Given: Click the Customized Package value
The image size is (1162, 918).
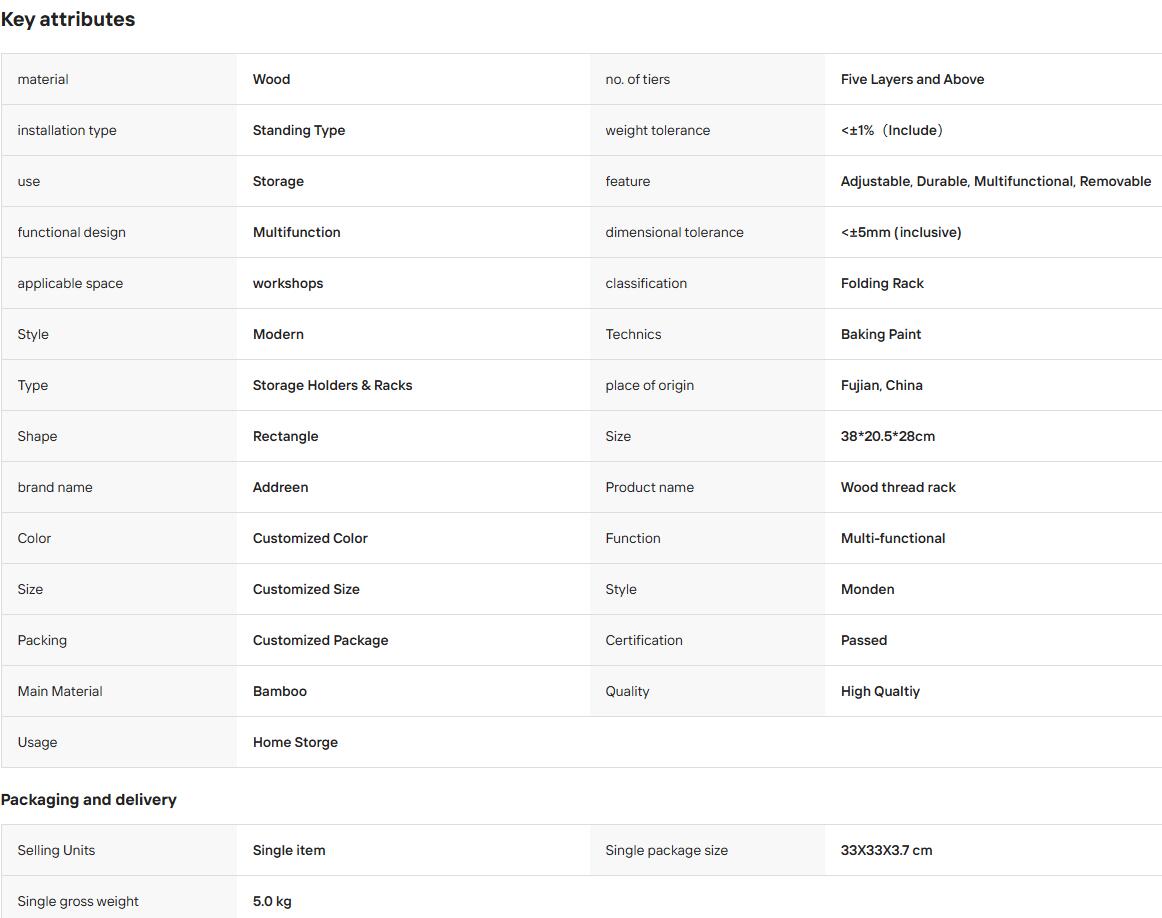Looking at the screenshot, I should [320, 640].
